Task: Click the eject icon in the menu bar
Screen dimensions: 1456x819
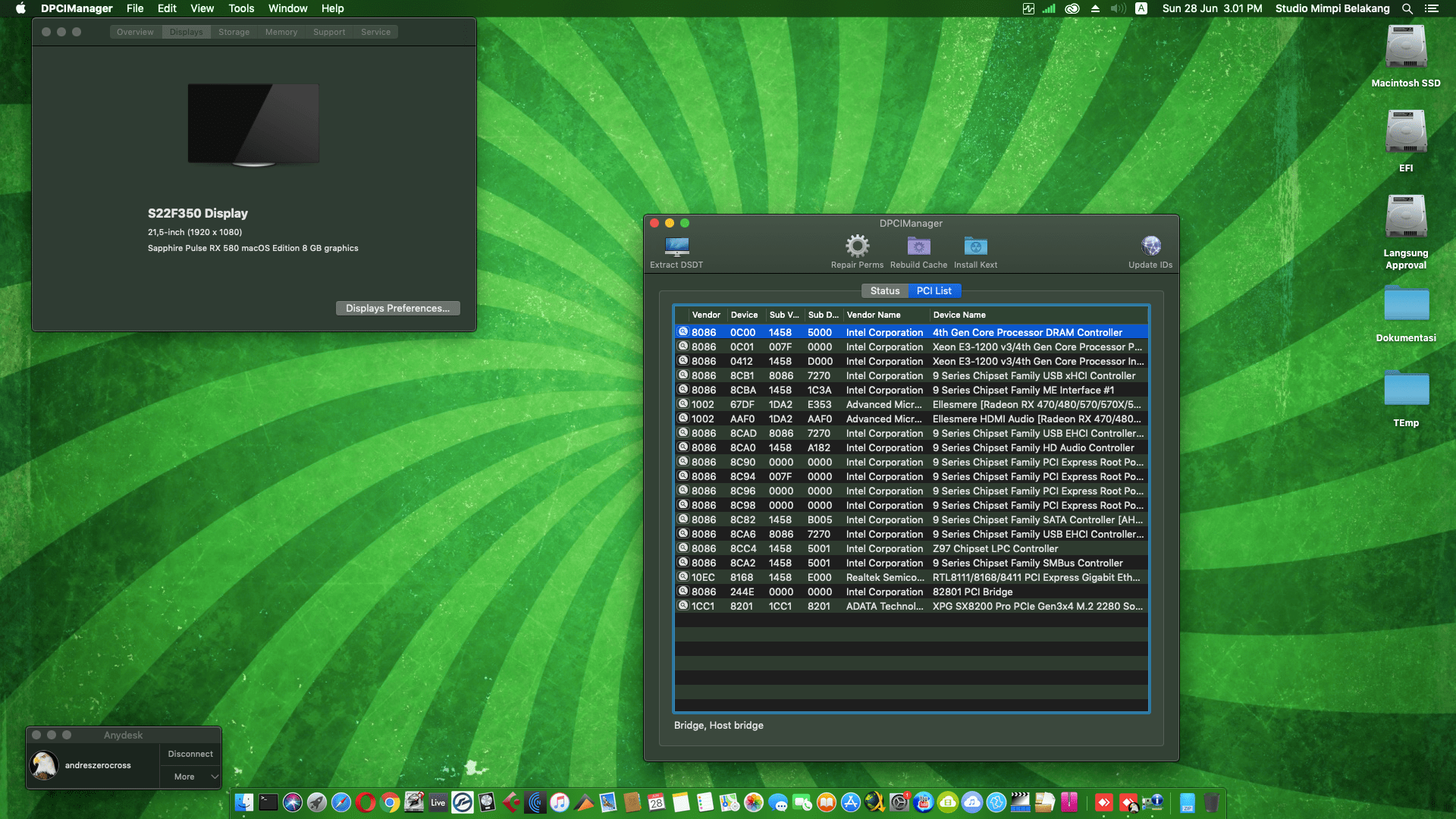Action: 1095,8
